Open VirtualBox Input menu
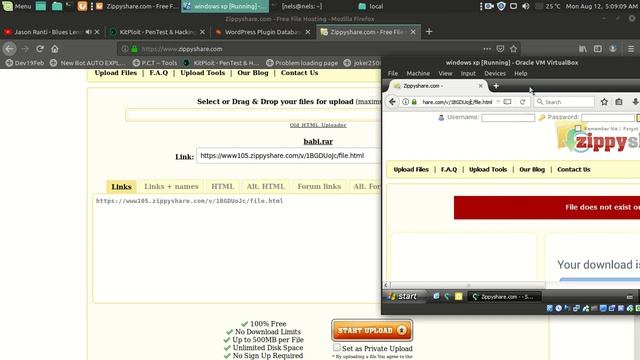Image resolution: width=640 pixels, height=360 pixels. [x=468, y=73]
